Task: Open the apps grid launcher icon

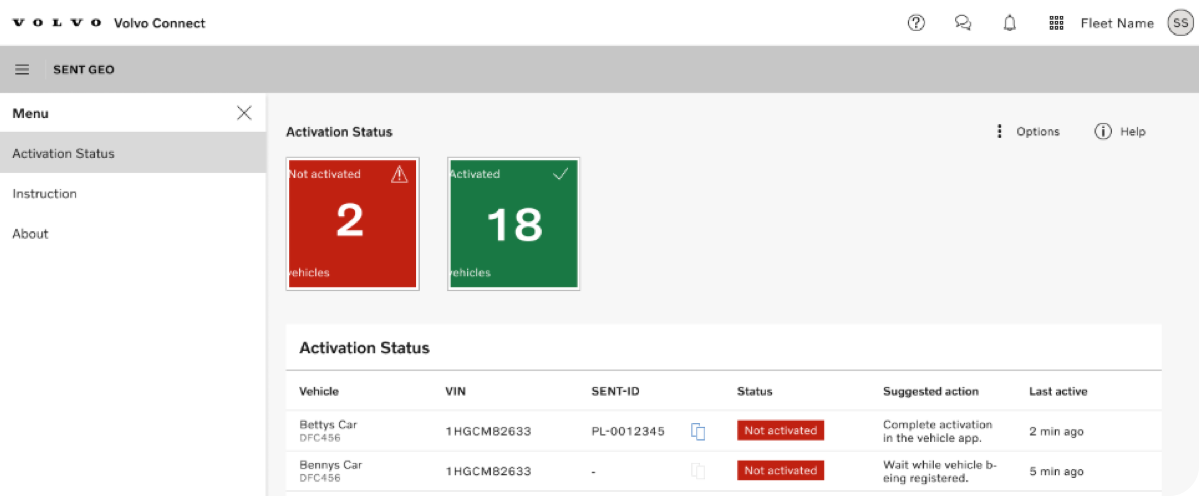Action: point(1056,23)
